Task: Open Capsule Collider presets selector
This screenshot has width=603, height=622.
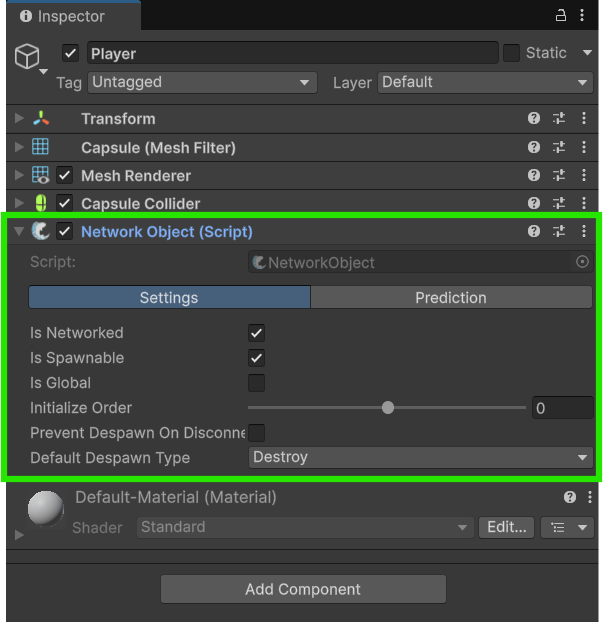Action: 559,203
